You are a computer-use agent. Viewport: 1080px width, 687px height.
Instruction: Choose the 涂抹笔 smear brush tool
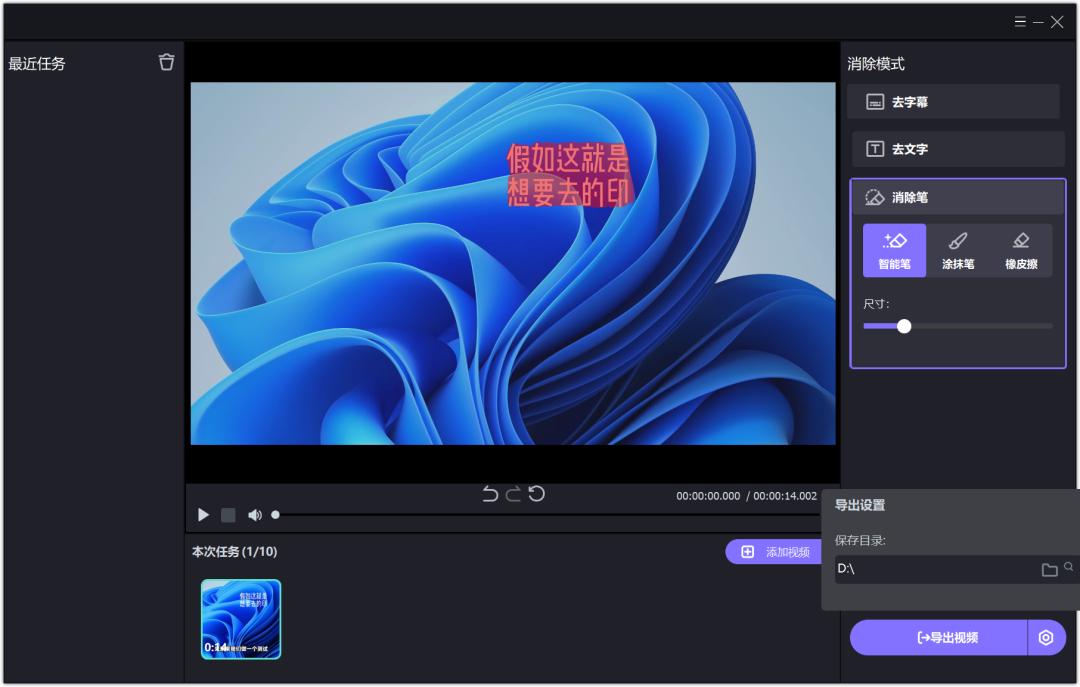[958, 251]
